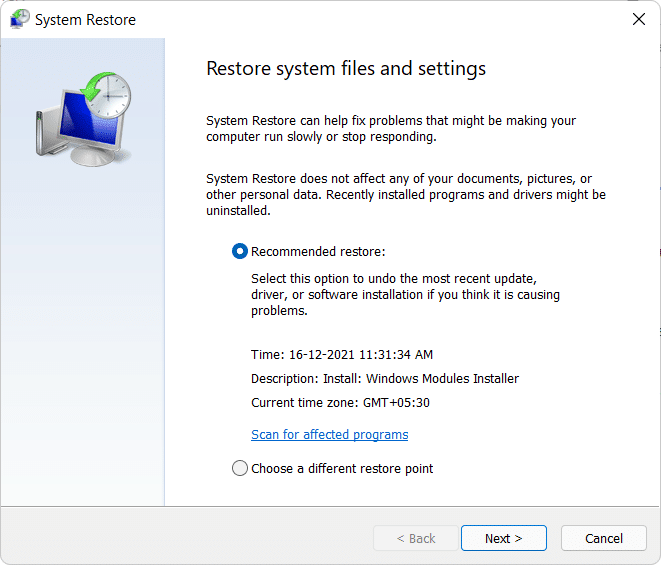Click the System Restore window title text

pyautogui.click(x=85, y=20)
